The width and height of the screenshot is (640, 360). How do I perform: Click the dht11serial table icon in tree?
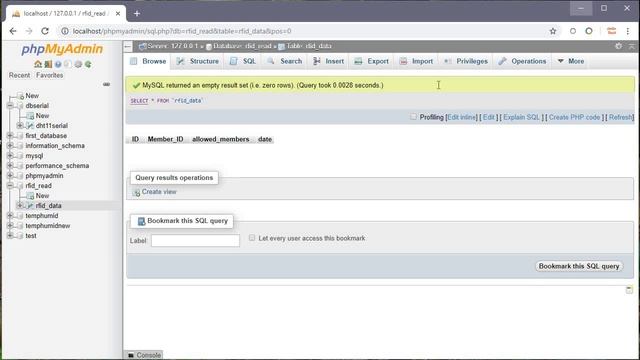[30, 126]
